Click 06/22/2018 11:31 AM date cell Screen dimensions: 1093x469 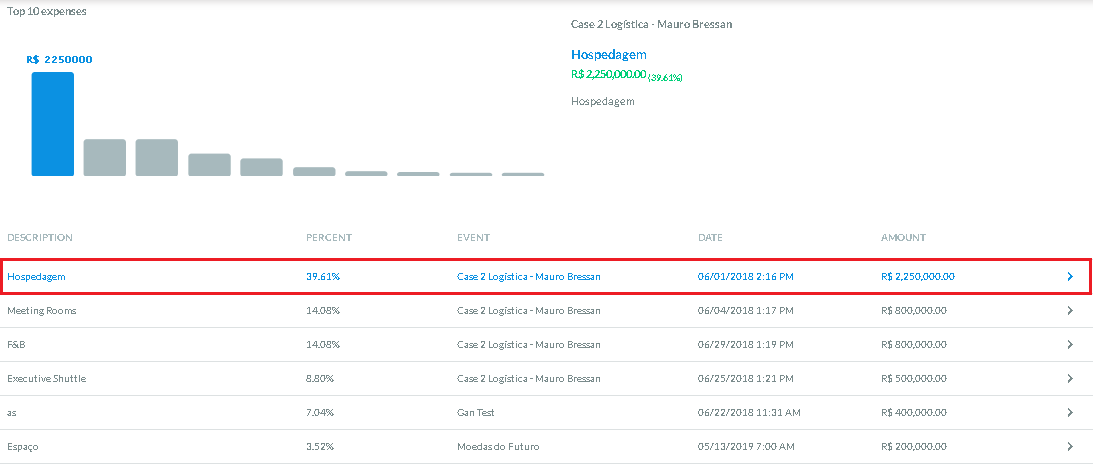coord(749,413)
